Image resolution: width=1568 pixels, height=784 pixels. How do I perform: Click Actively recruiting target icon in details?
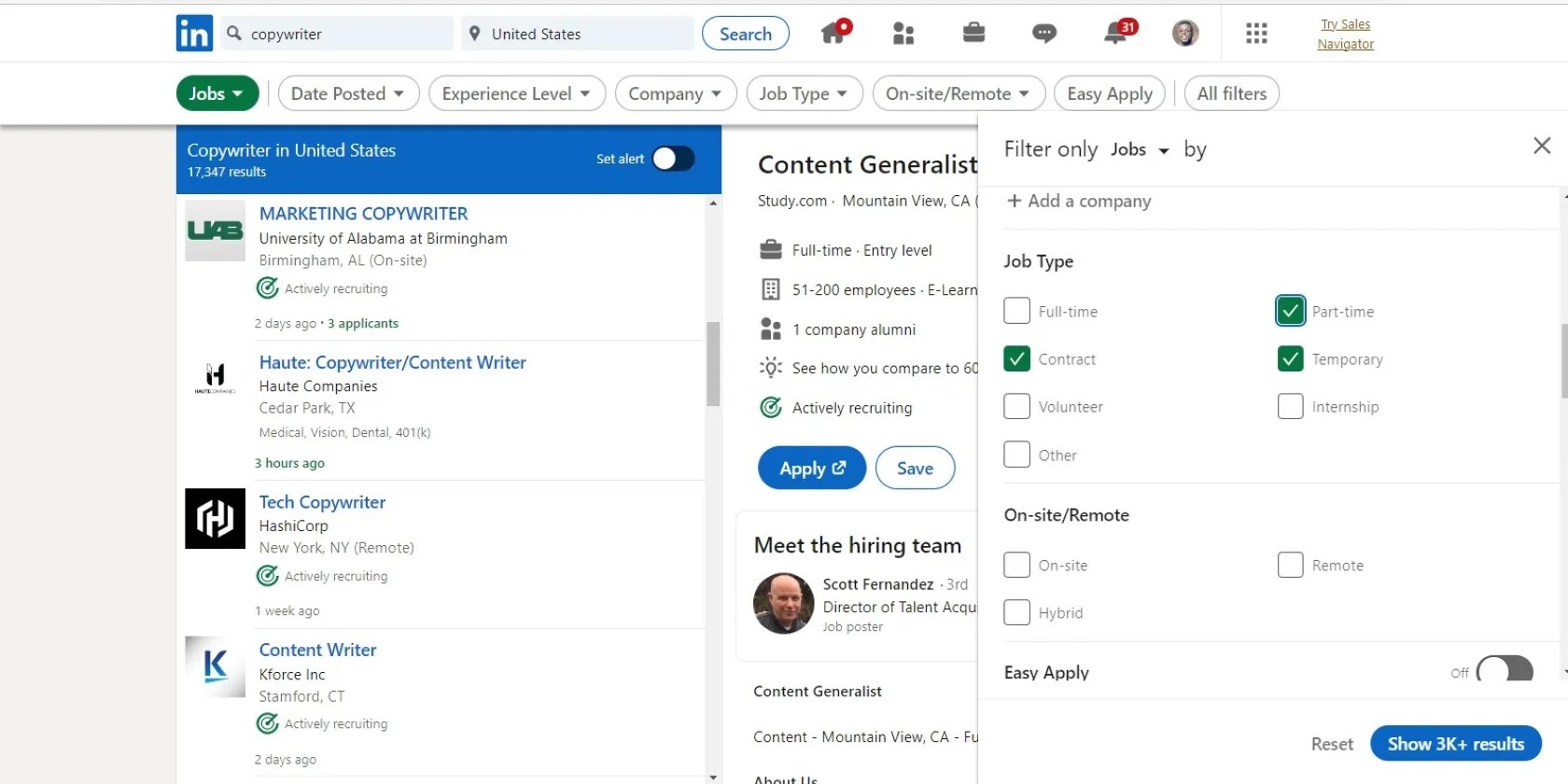coord(771,407)
